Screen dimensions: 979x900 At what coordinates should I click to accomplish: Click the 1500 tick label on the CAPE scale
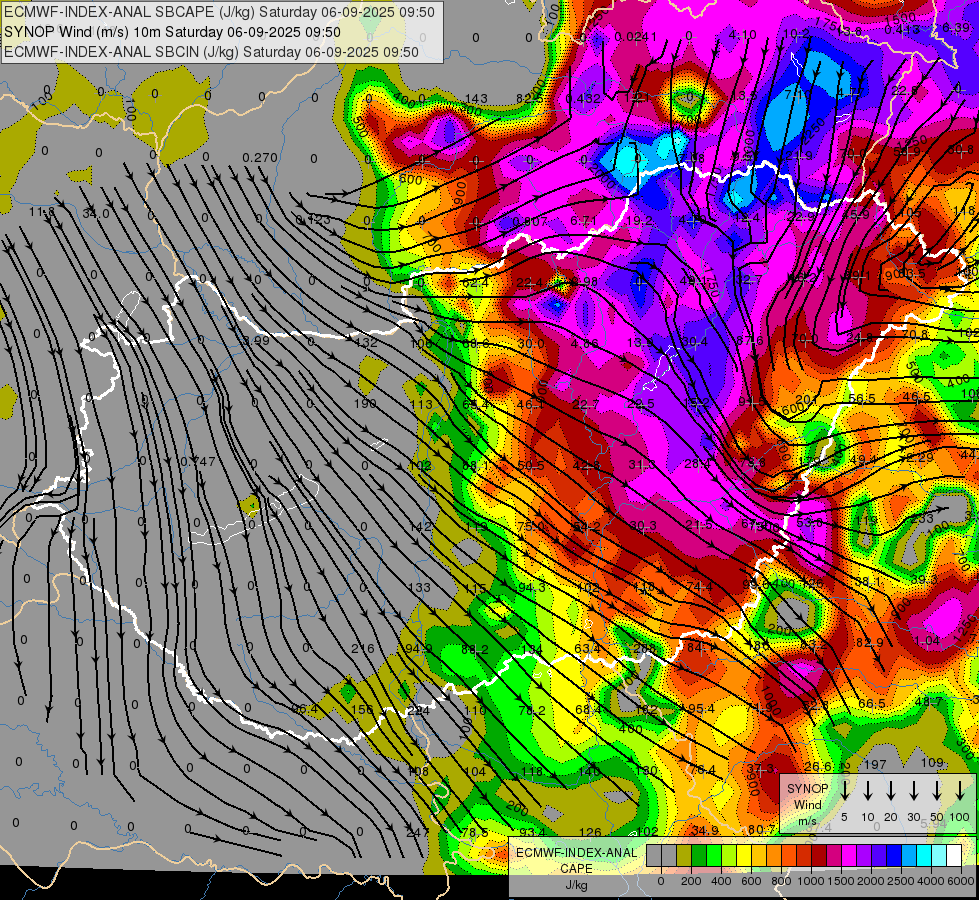click(841, 881)
